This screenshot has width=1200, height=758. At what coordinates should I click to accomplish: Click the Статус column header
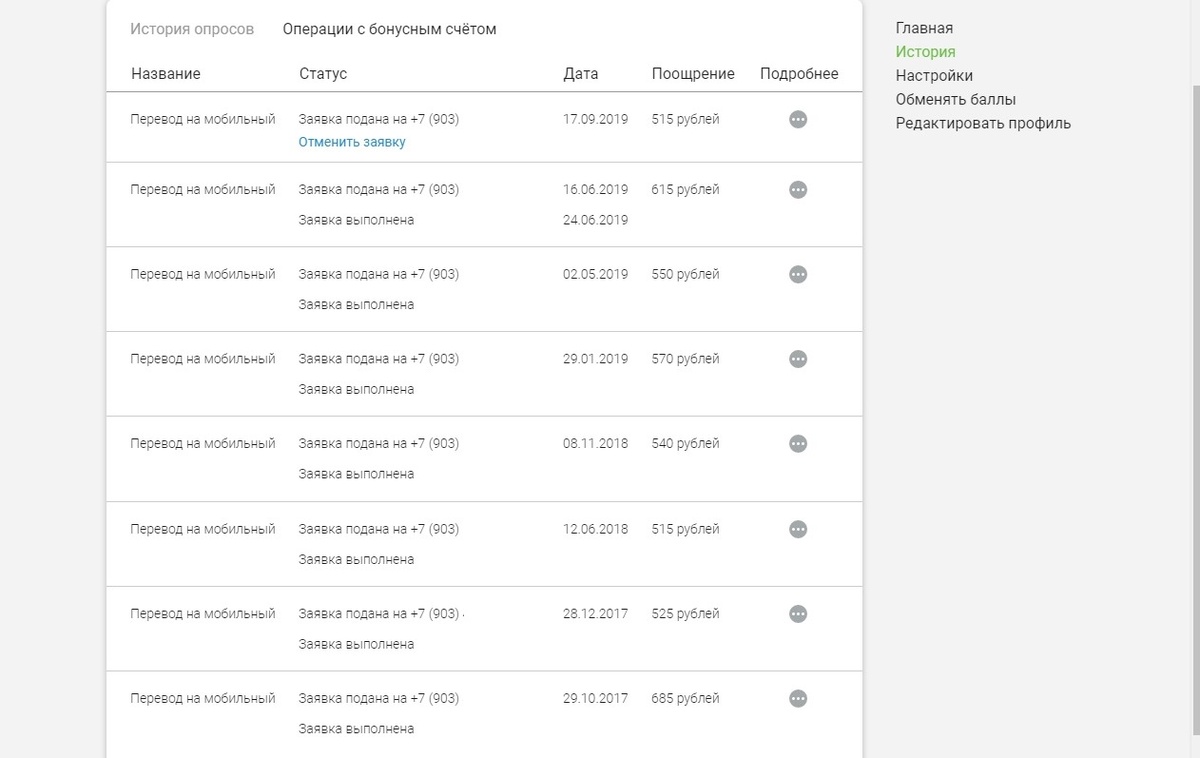point(323,74)
